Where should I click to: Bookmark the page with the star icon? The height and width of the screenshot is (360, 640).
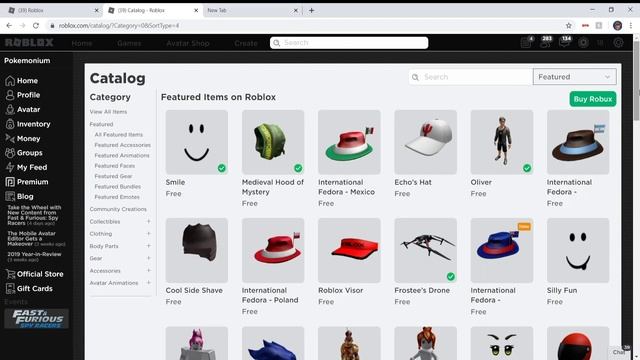click(x=569, y=25)
